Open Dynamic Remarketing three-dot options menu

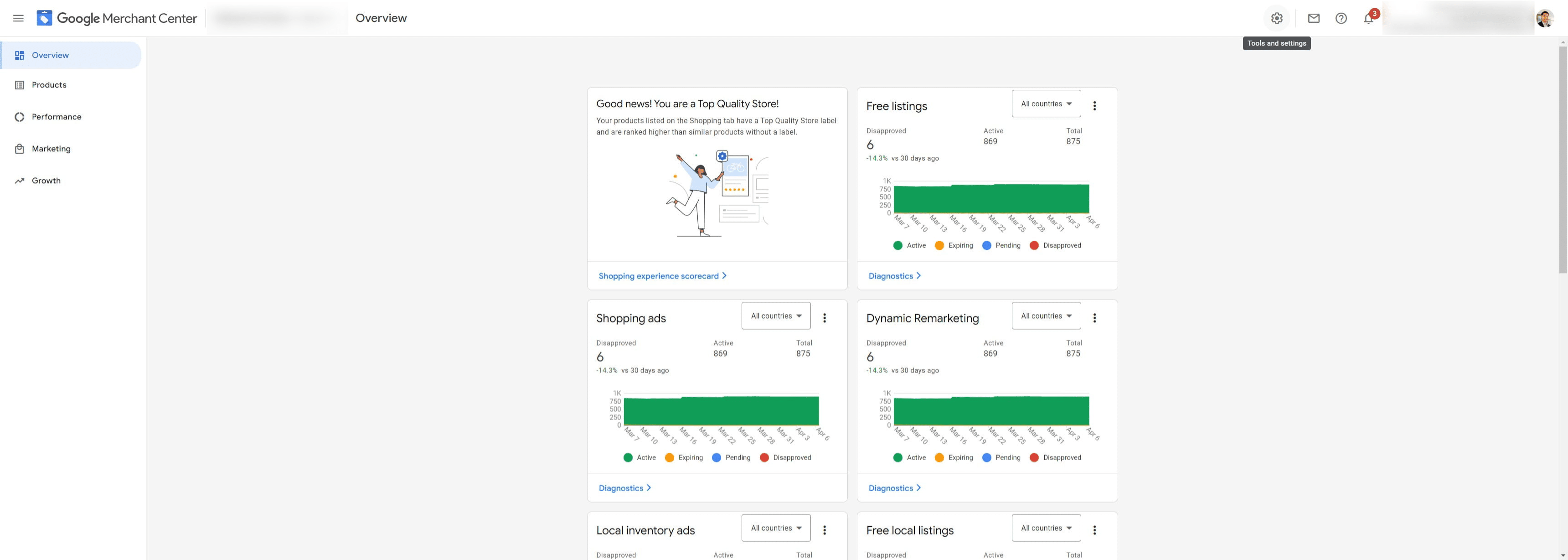[x=1094, y=318]
